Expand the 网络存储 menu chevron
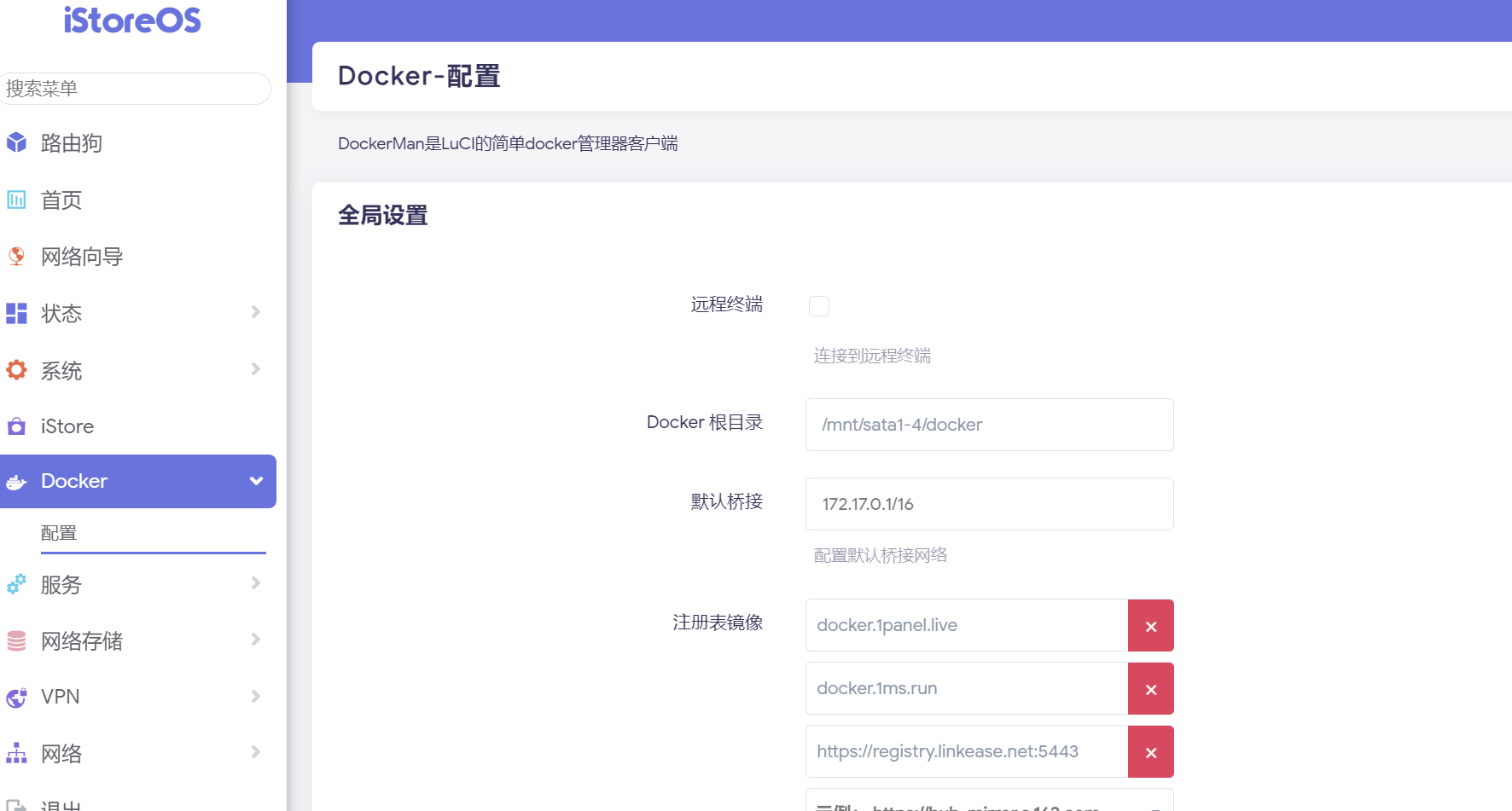1512x811 pixels. pyautogui.click(x=256, y=640)
